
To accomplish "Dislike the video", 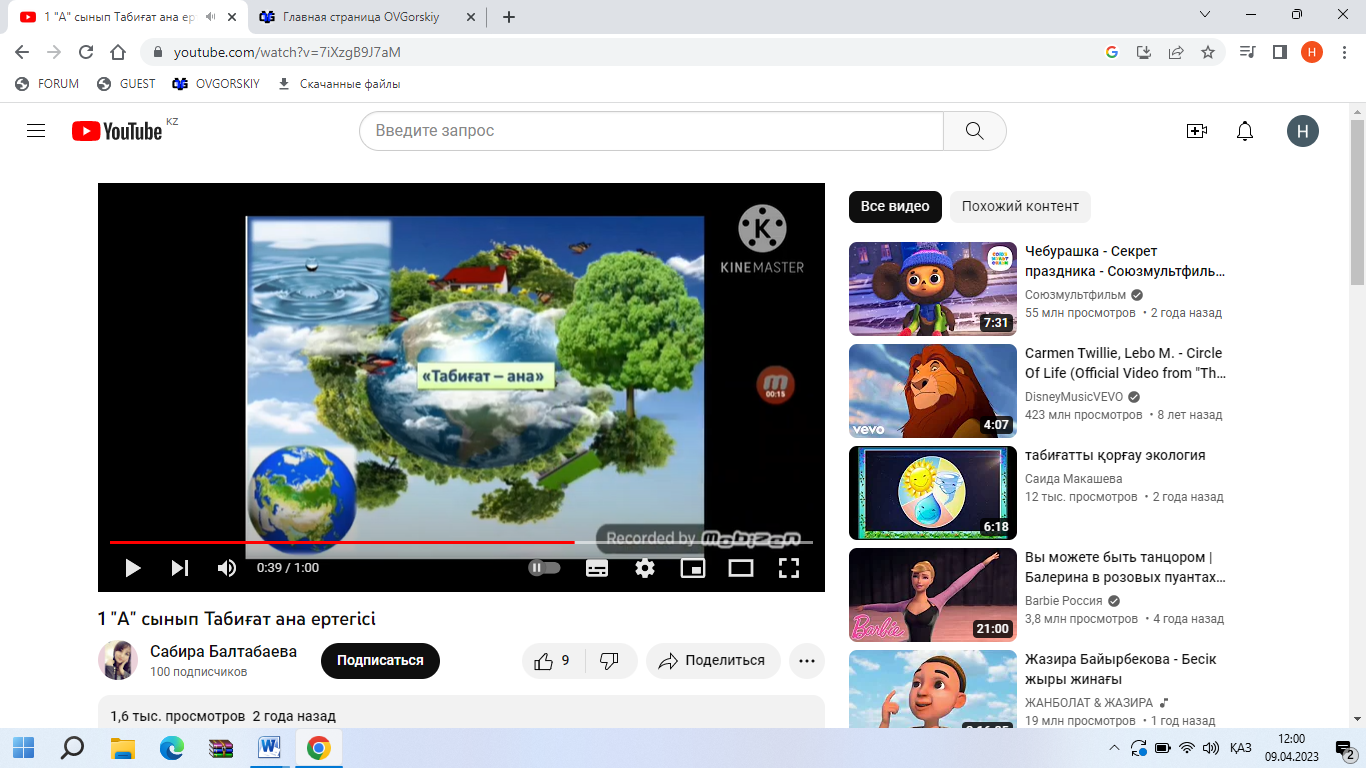I will [609, 661].
